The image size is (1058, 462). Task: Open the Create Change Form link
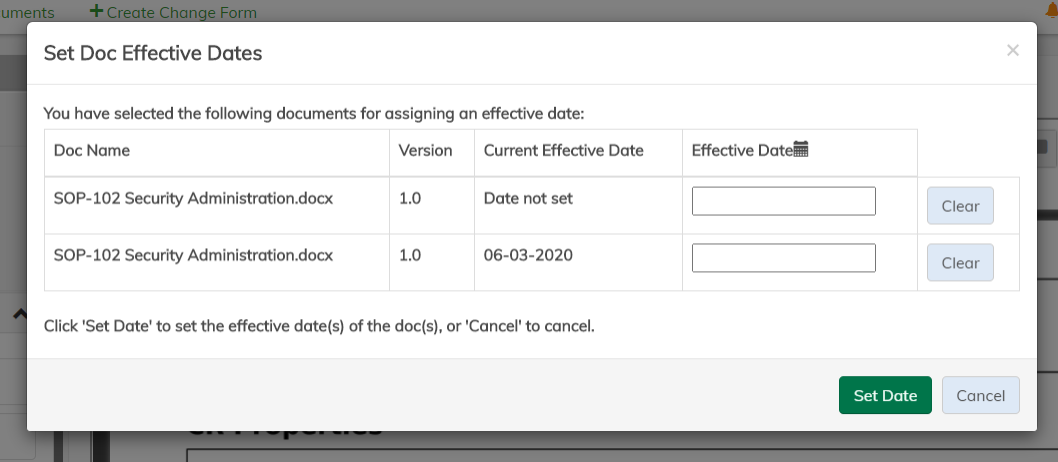[181, 12]
